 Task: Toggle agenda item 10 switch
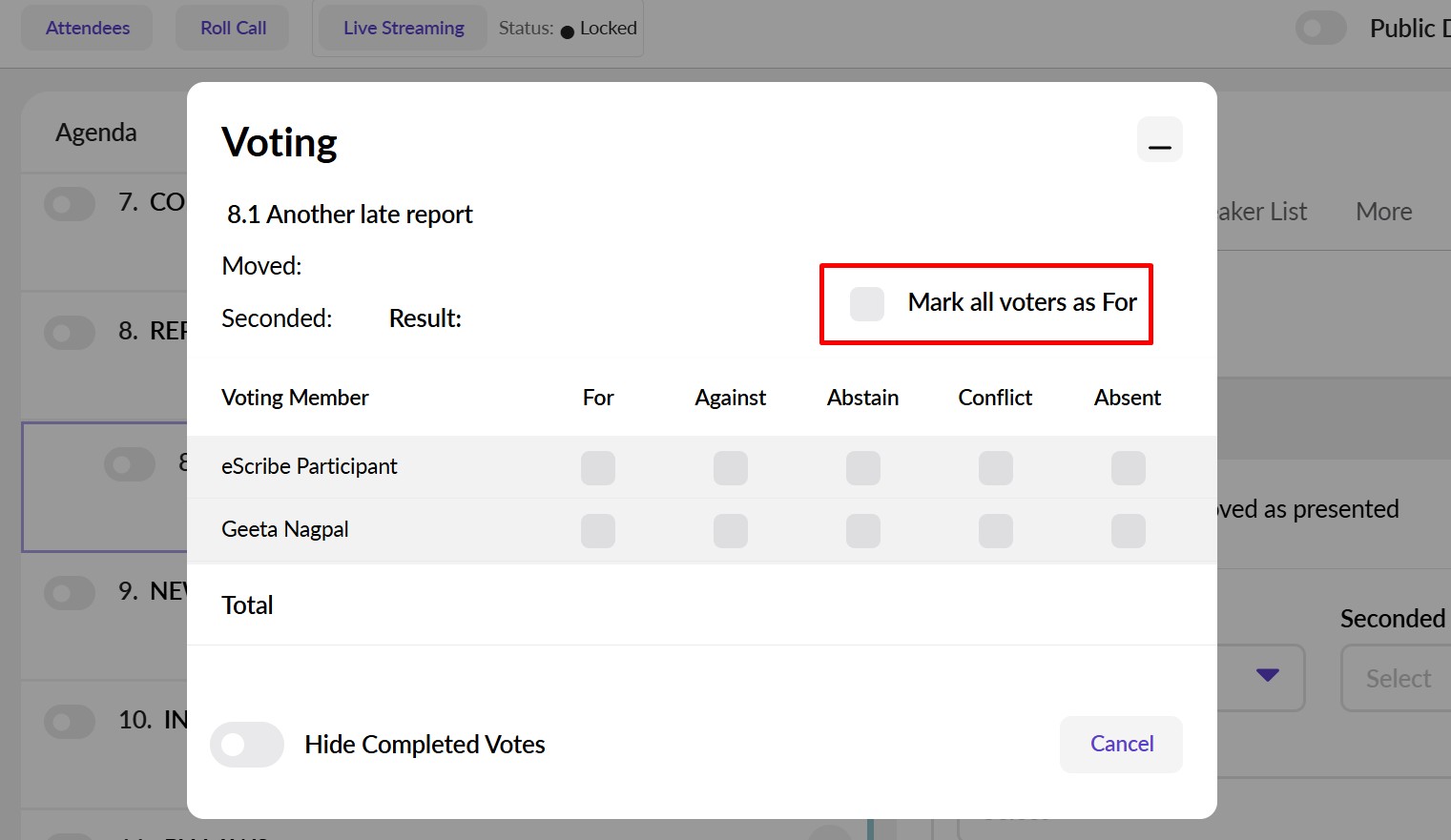[x=70, y=721]
